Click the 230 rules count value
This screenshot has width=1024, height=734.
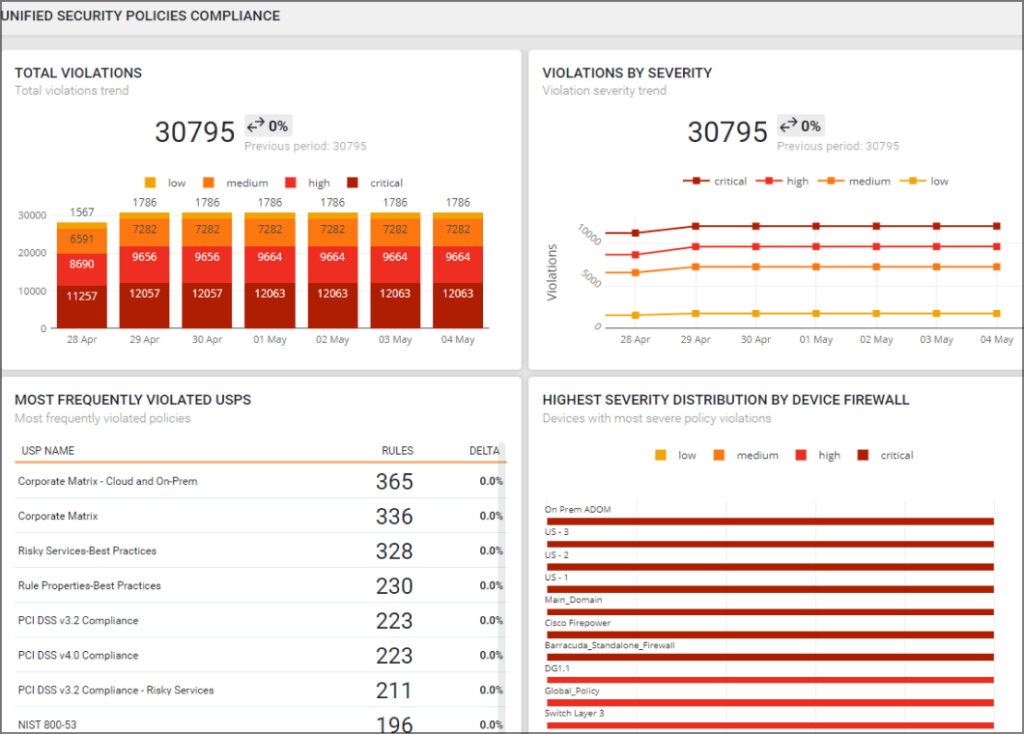394,586
